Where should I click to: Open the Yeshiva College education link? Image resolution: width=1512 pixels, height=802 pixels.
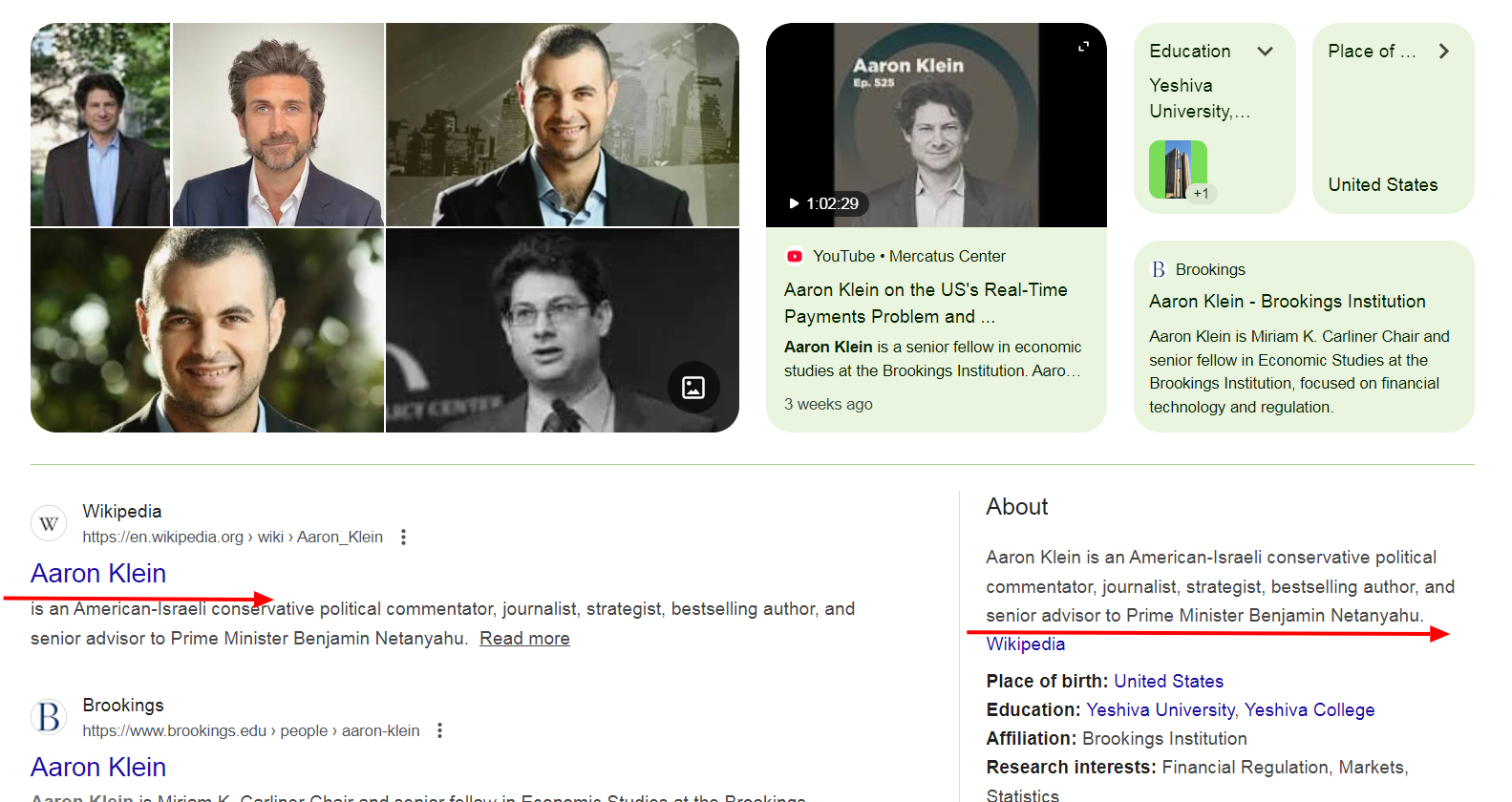coord(1310,709)
